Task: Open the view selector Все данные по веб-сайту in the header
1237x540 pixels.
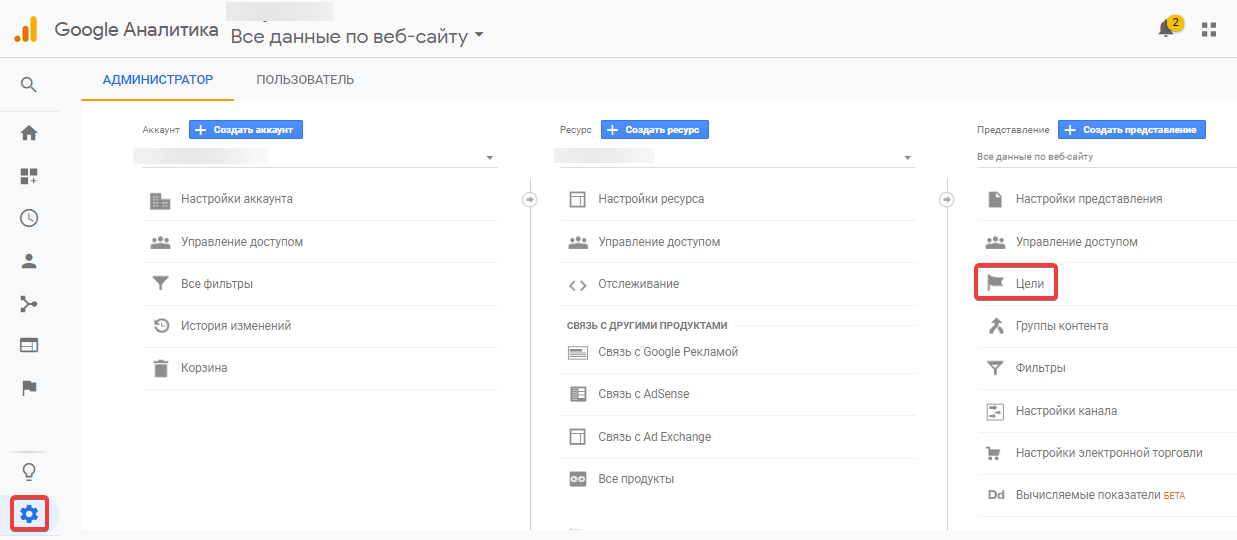Action: 357,37
